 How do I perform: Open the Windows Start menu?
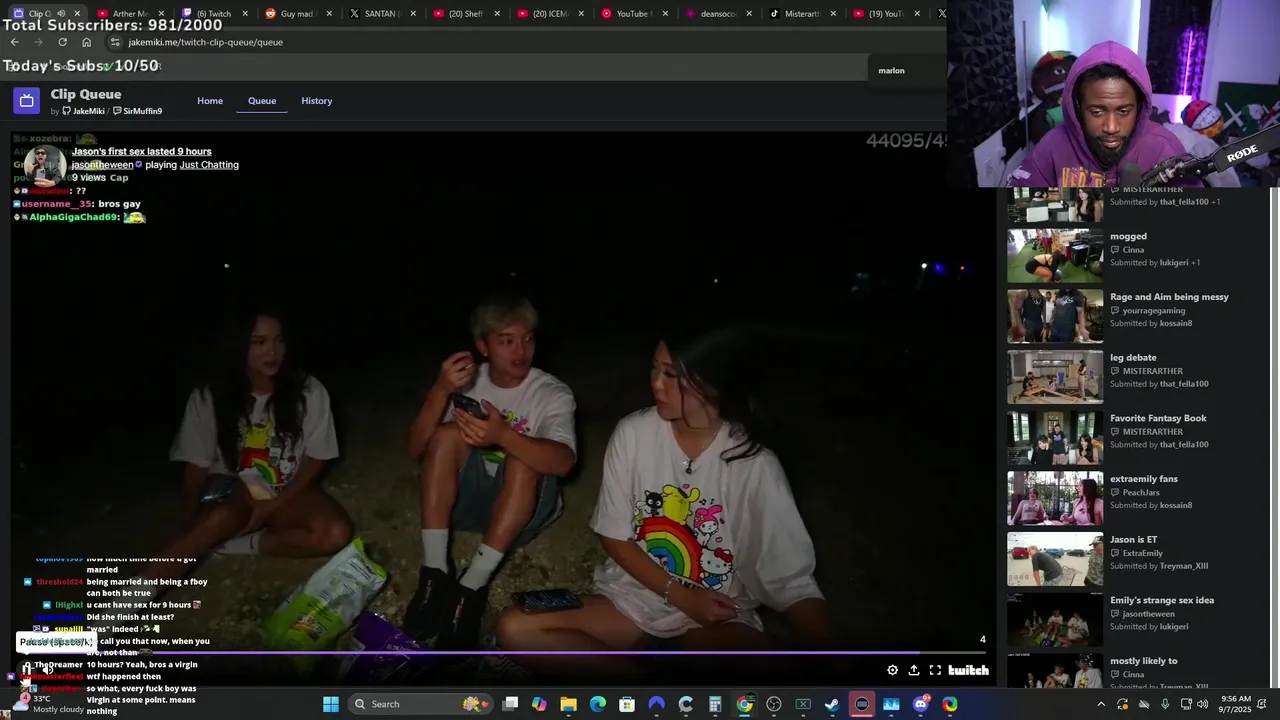click(330, 704)
